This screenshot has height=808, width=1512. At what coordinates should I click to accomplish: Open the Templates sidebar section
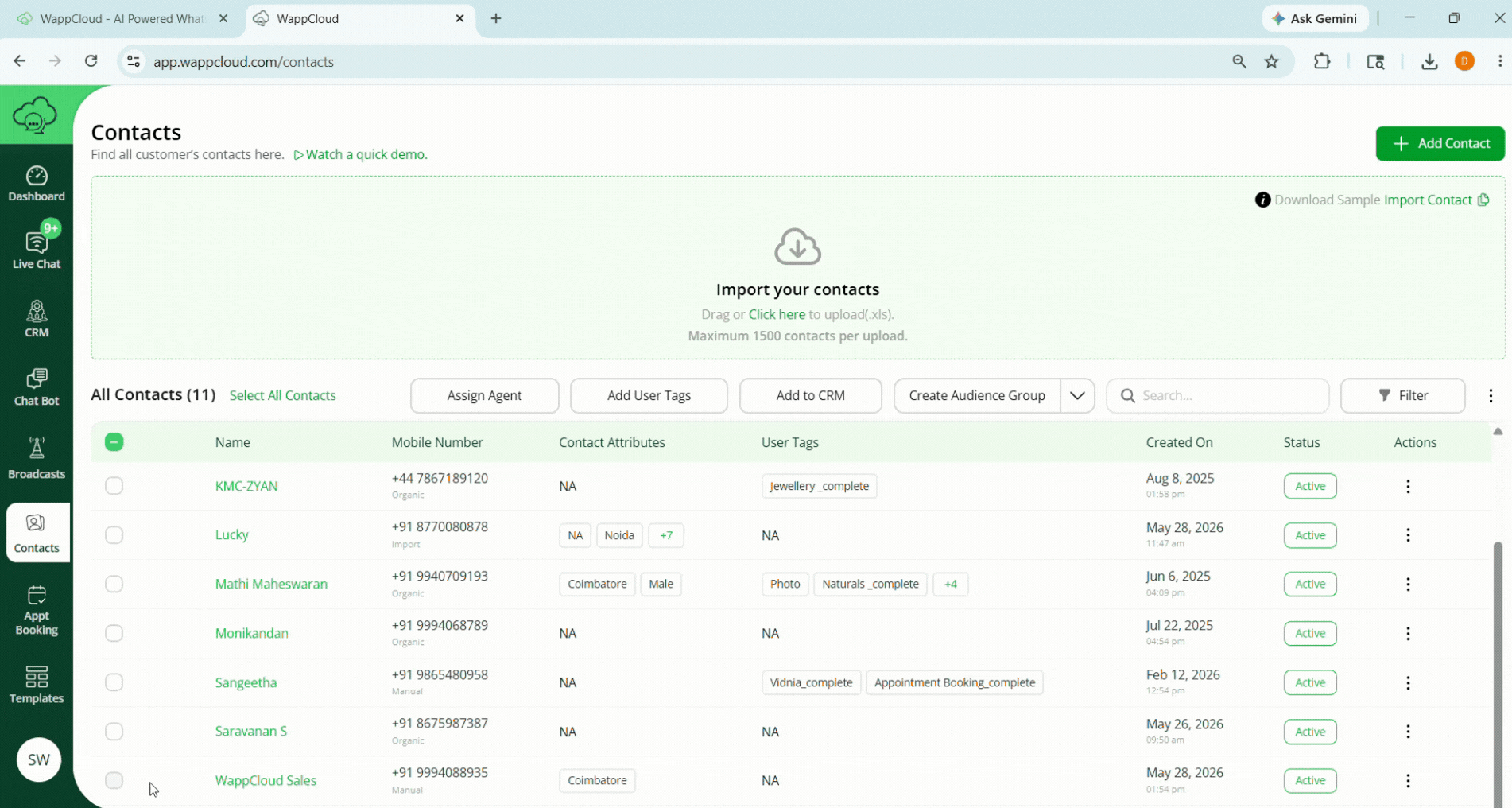pyautogui.click(x=37, y=685)
